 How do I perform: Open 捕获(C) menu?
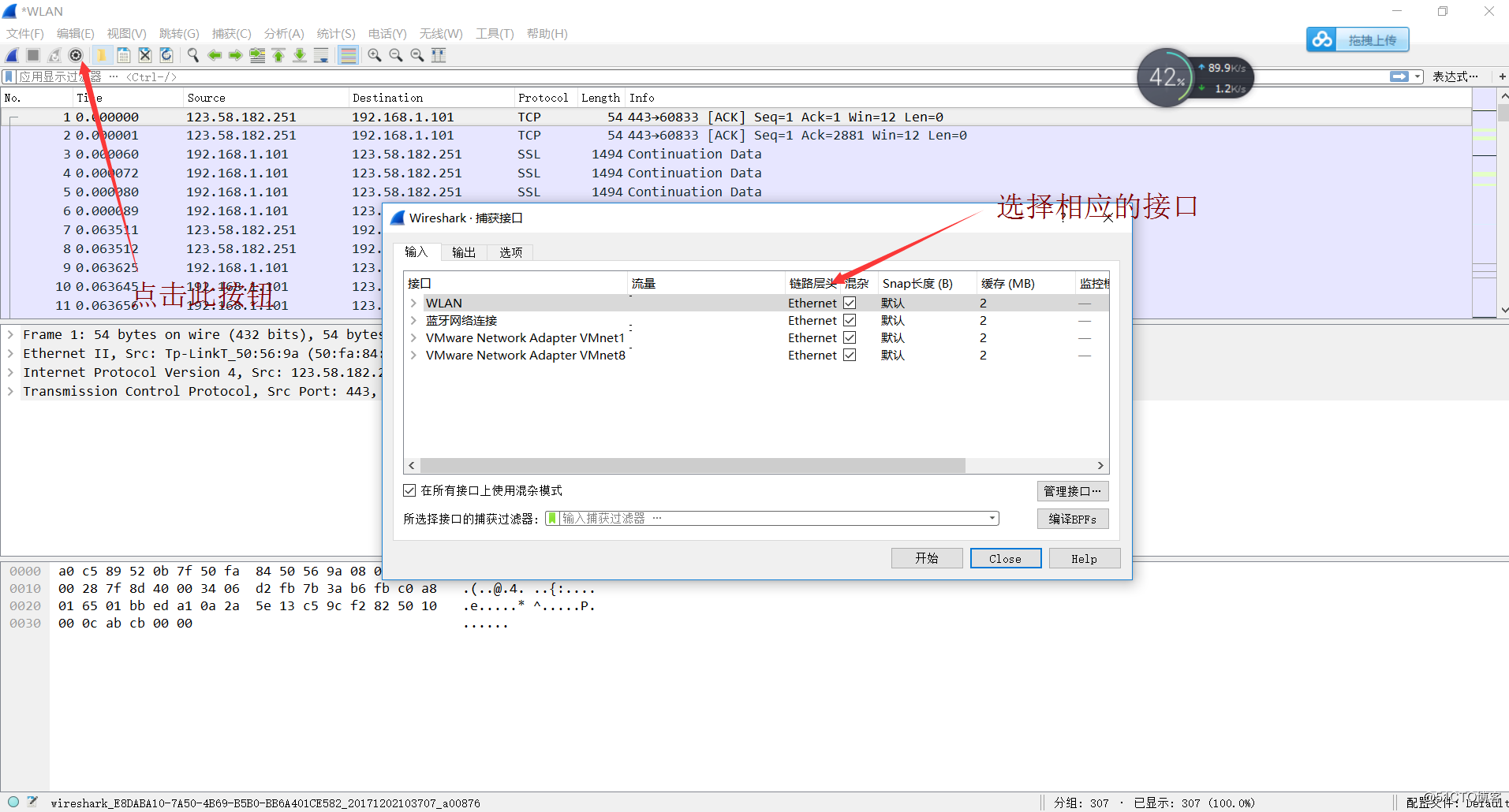coord(231,33)
